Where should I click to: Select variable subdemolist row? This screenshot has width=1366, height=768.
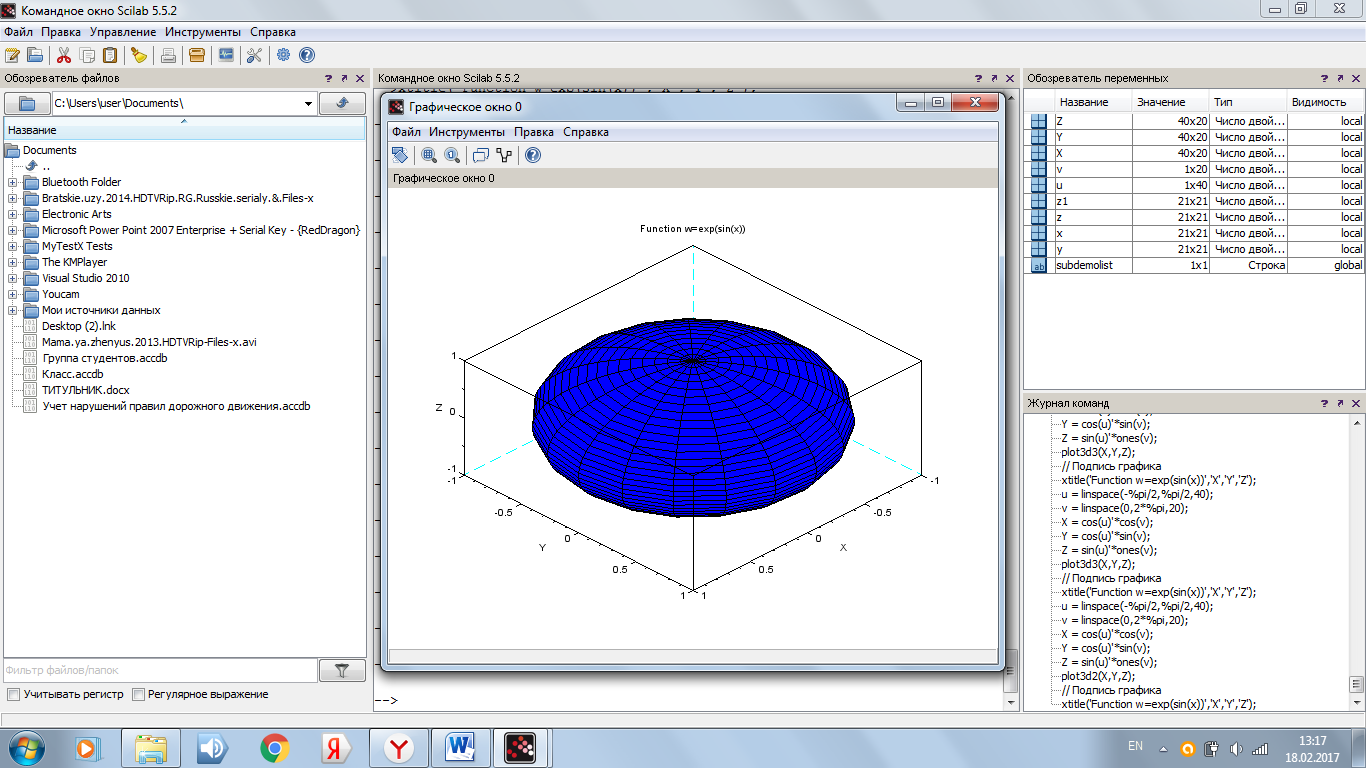1194,265
